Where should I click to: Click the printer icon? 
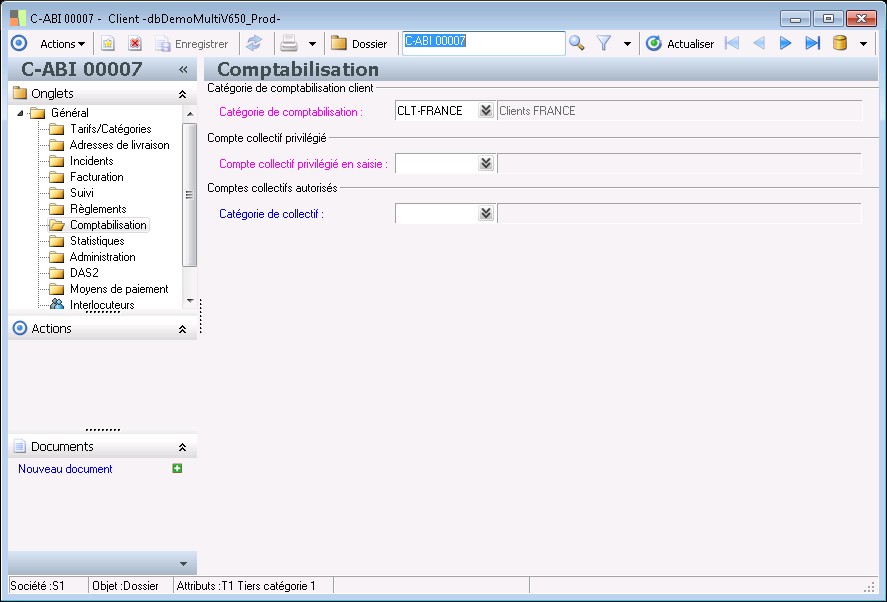click(x=289, y=44)
